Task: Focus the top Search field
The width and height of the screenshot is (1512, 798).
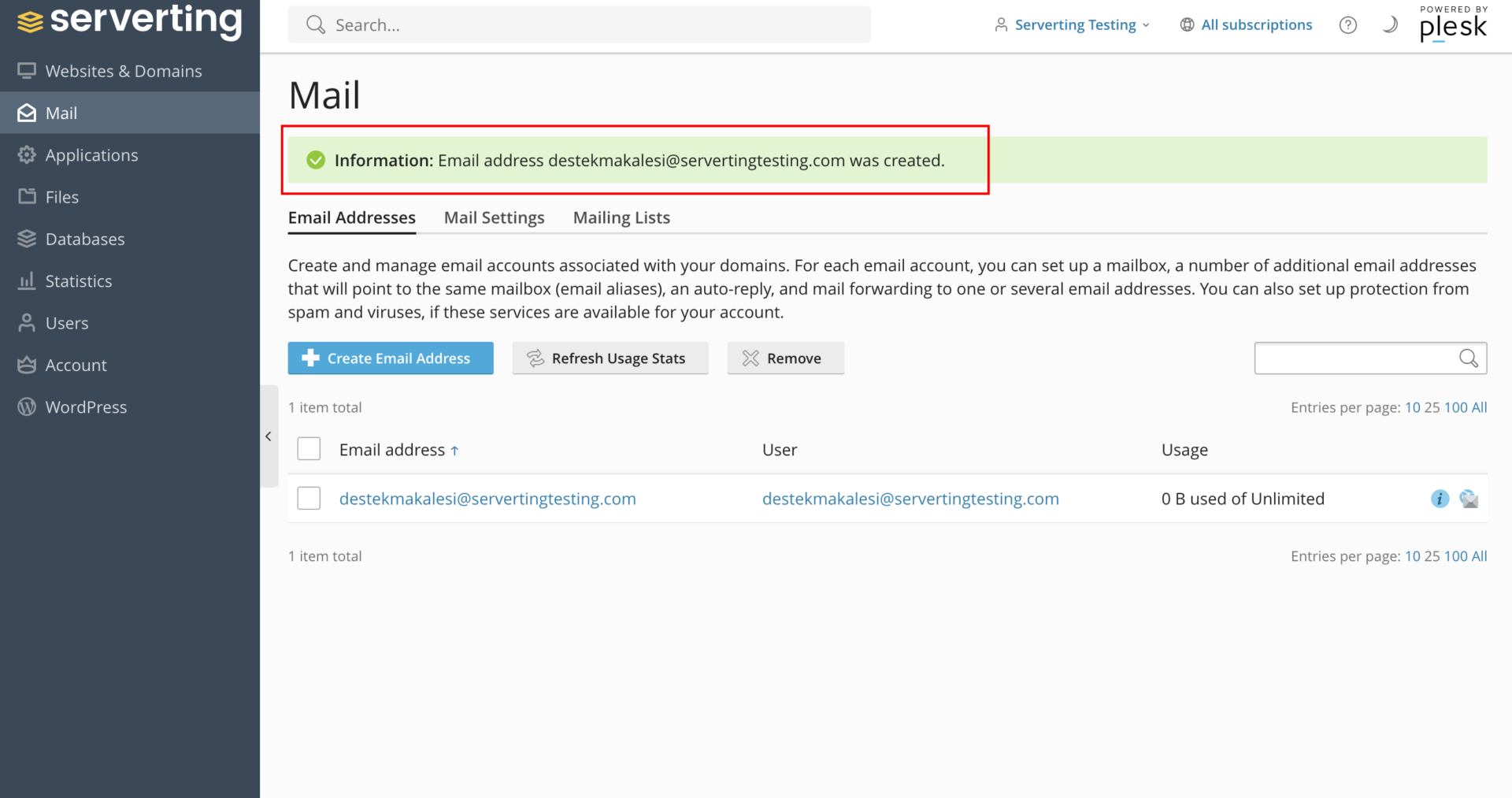Action: click(579, 25)
